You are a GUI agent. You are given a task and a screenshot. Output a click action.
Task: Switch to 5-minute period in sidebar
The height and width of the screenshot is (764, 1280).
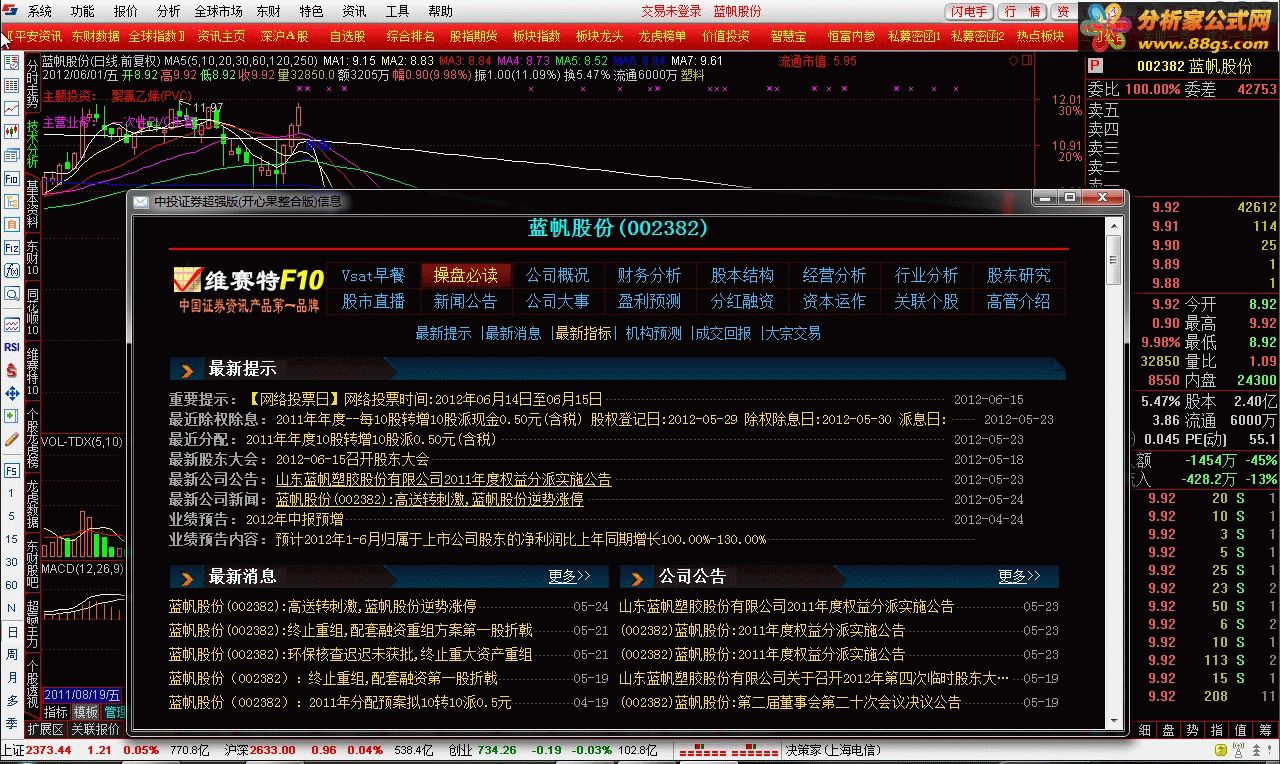pos(12,516)
